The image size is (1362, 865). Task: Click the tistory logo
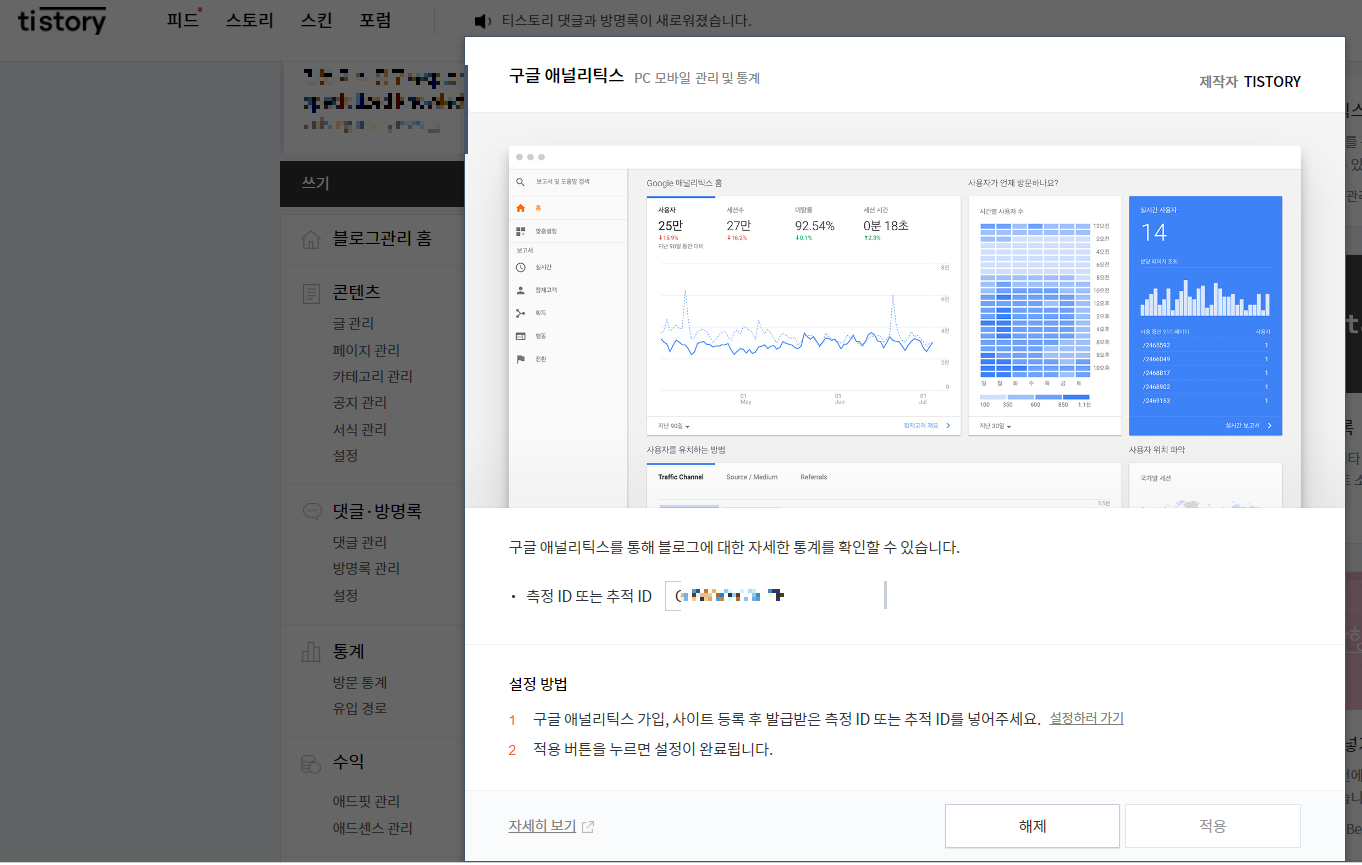click(x=62, y=20)
